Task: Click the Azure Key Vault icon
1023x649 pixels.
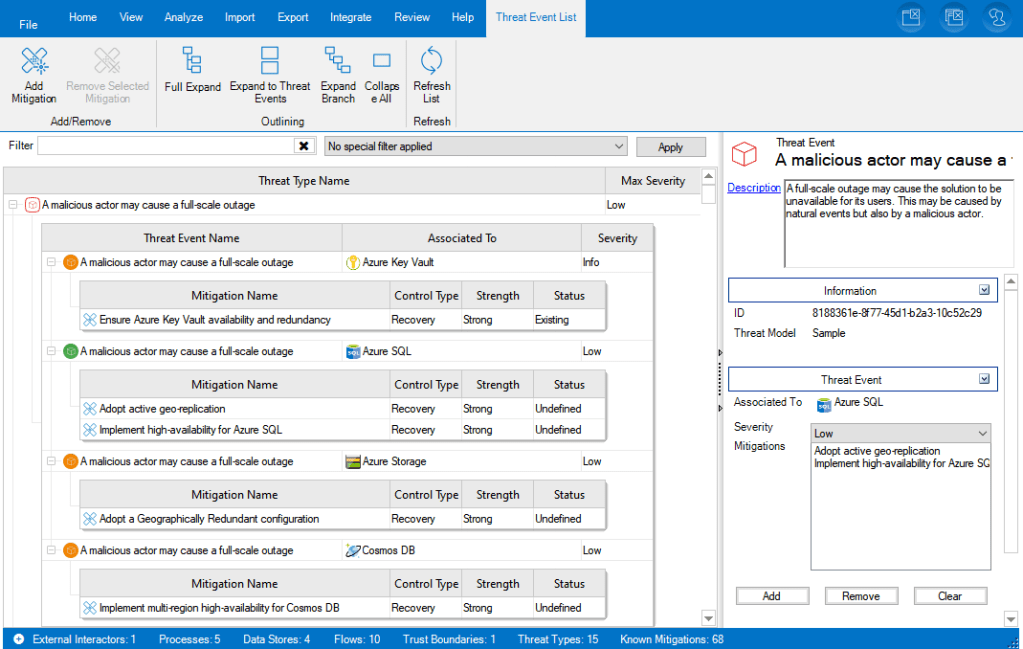Action: 353,263
